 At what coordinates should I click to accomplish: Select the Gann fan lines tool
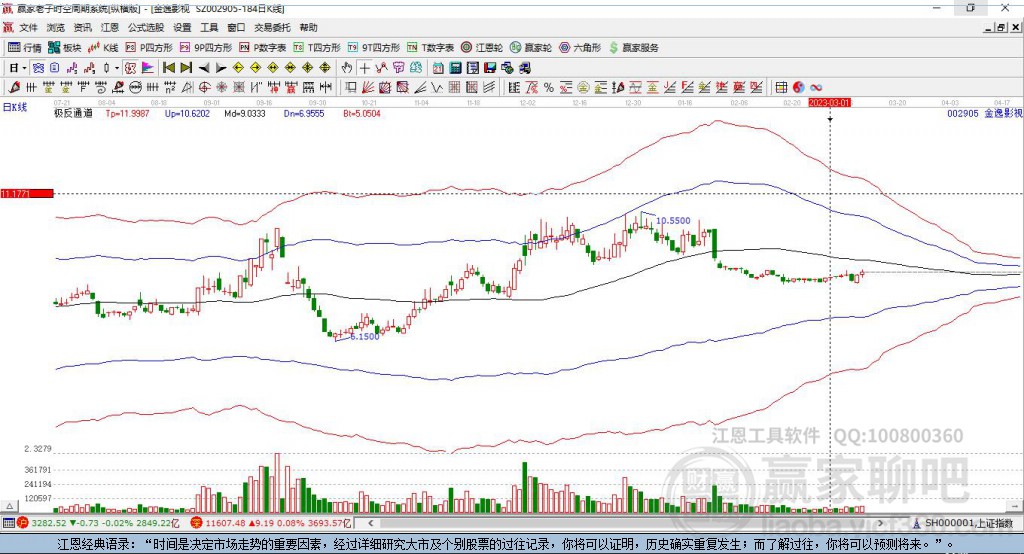[x=367, y=87]
